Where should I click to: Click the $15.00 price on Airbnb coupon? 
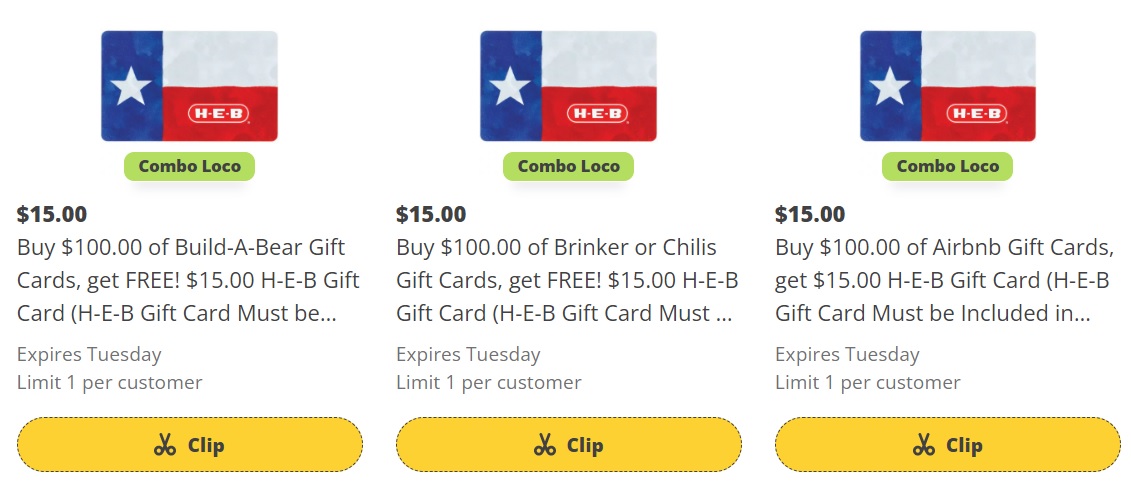pyautogui.click(x=810, y=214)
